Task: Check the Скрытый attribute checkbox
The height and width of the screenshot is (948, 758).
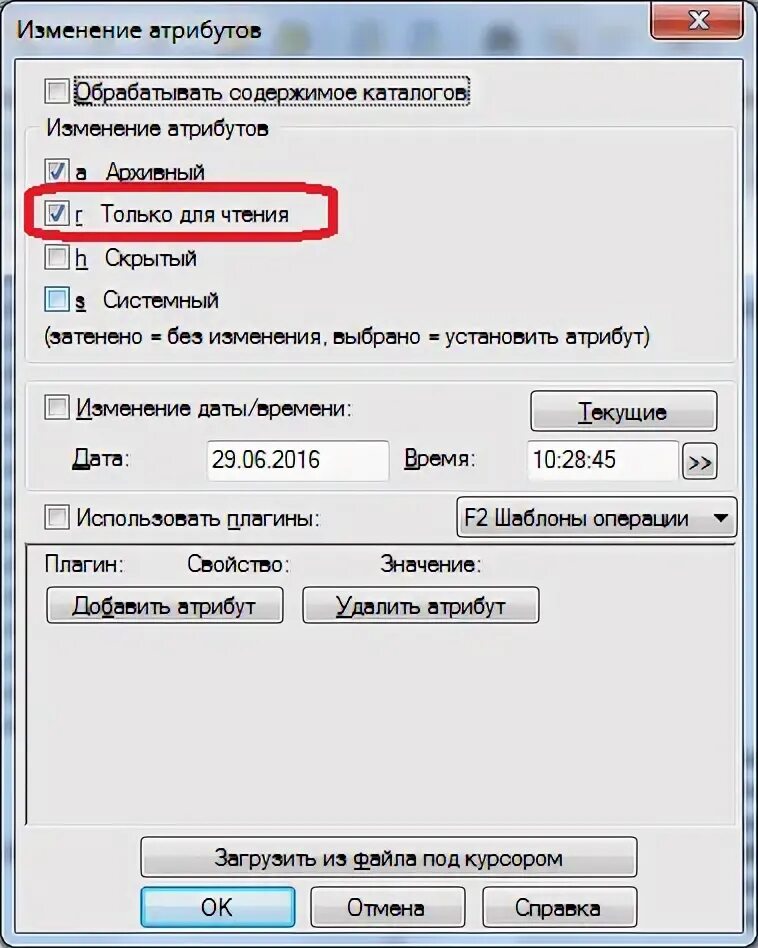Action: pos(57,258)
